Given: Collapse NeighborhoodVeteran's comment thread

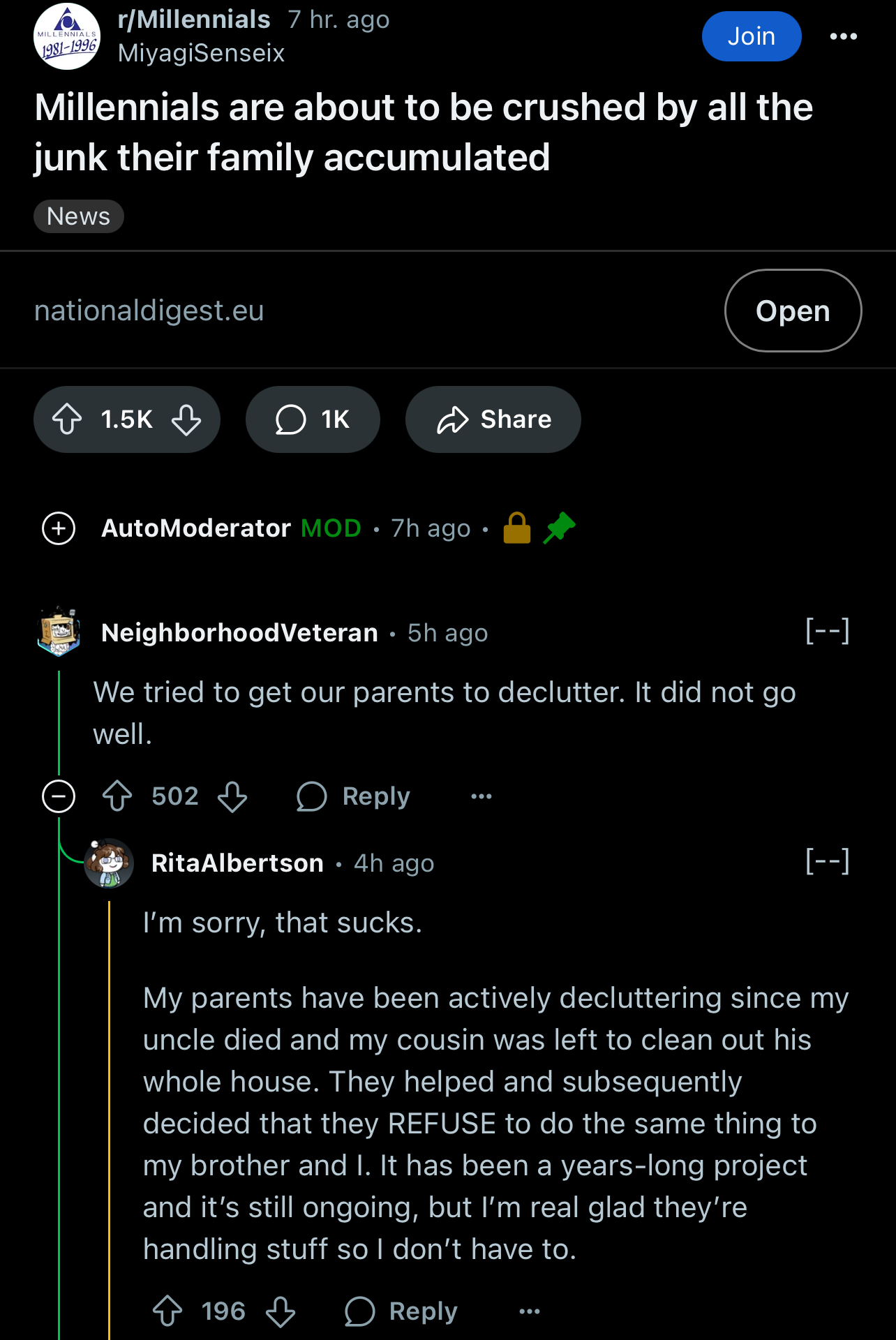Looking at the screenshot, I should click(59, 796).
